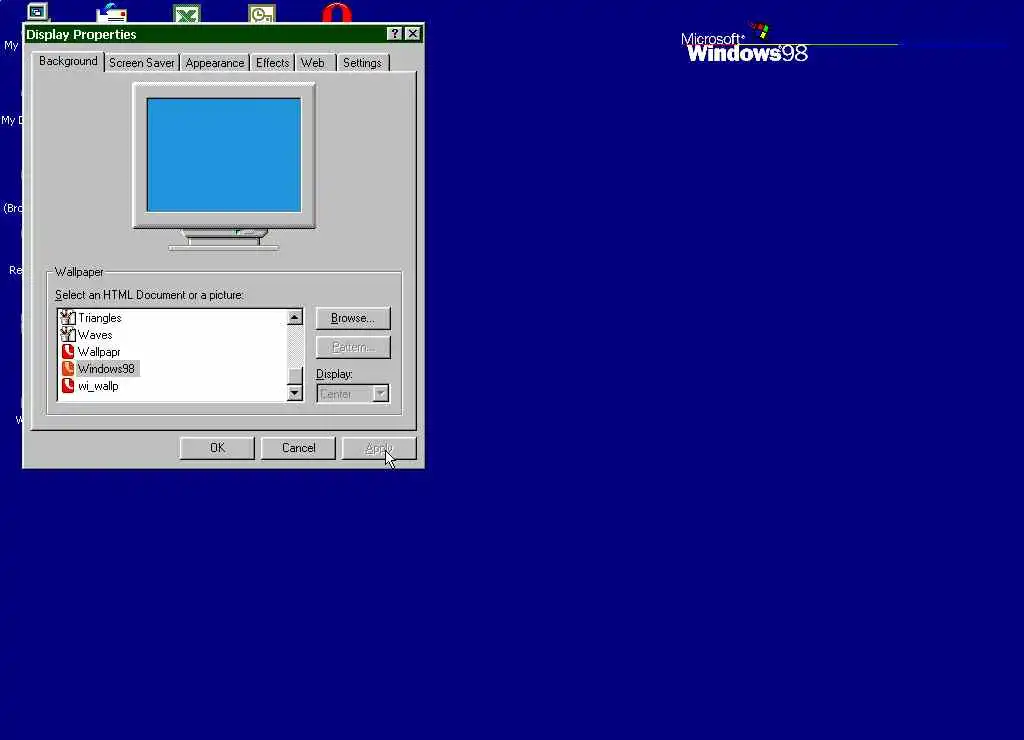Click wallpaper list scroll-down arrow

[295, 393]
